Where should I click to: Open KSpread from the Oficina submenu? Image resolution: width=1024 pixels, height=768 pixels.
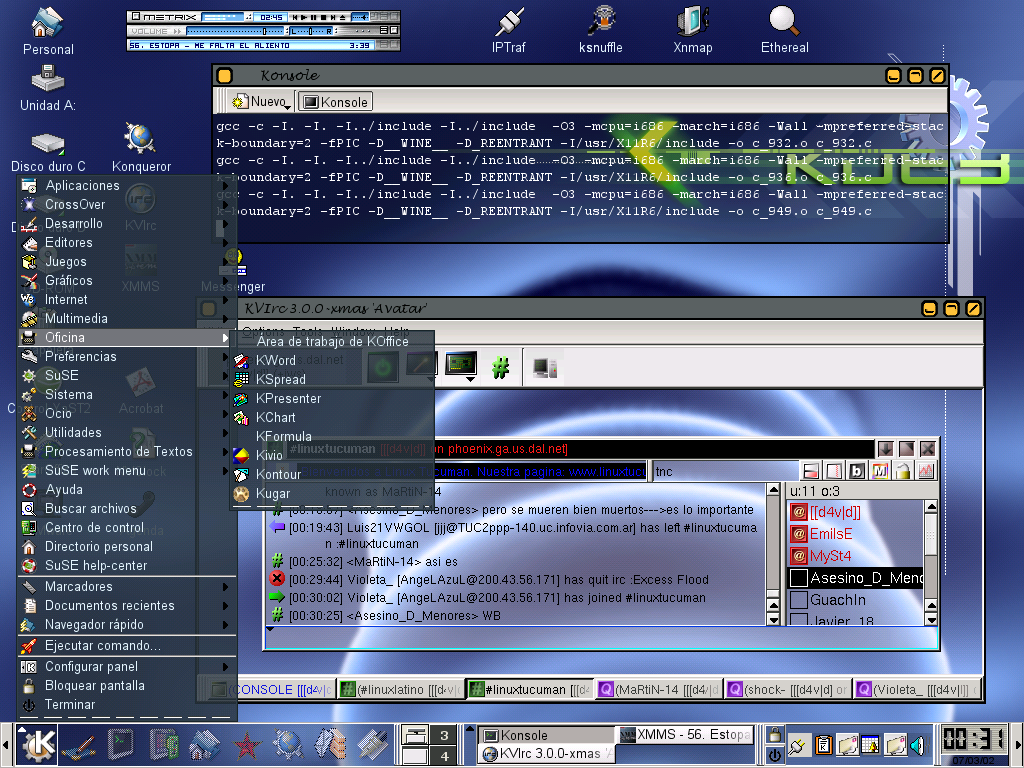click(333, 379)
